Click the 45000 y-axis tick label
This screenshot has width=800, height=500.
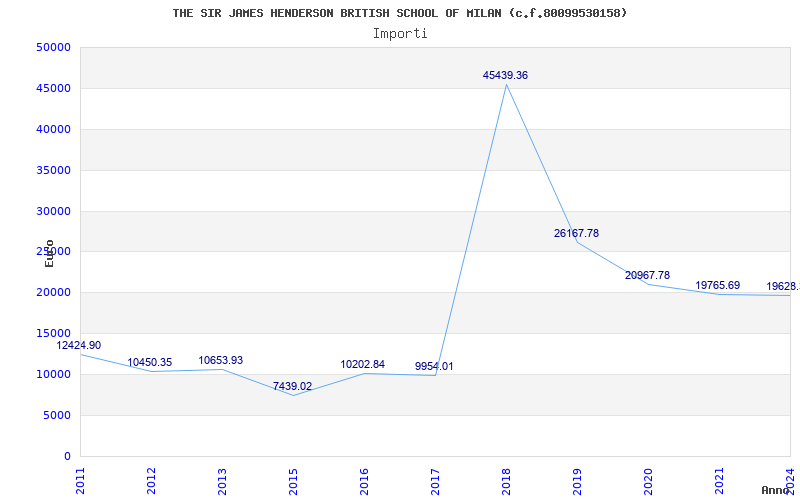click(x=53, y=89)
